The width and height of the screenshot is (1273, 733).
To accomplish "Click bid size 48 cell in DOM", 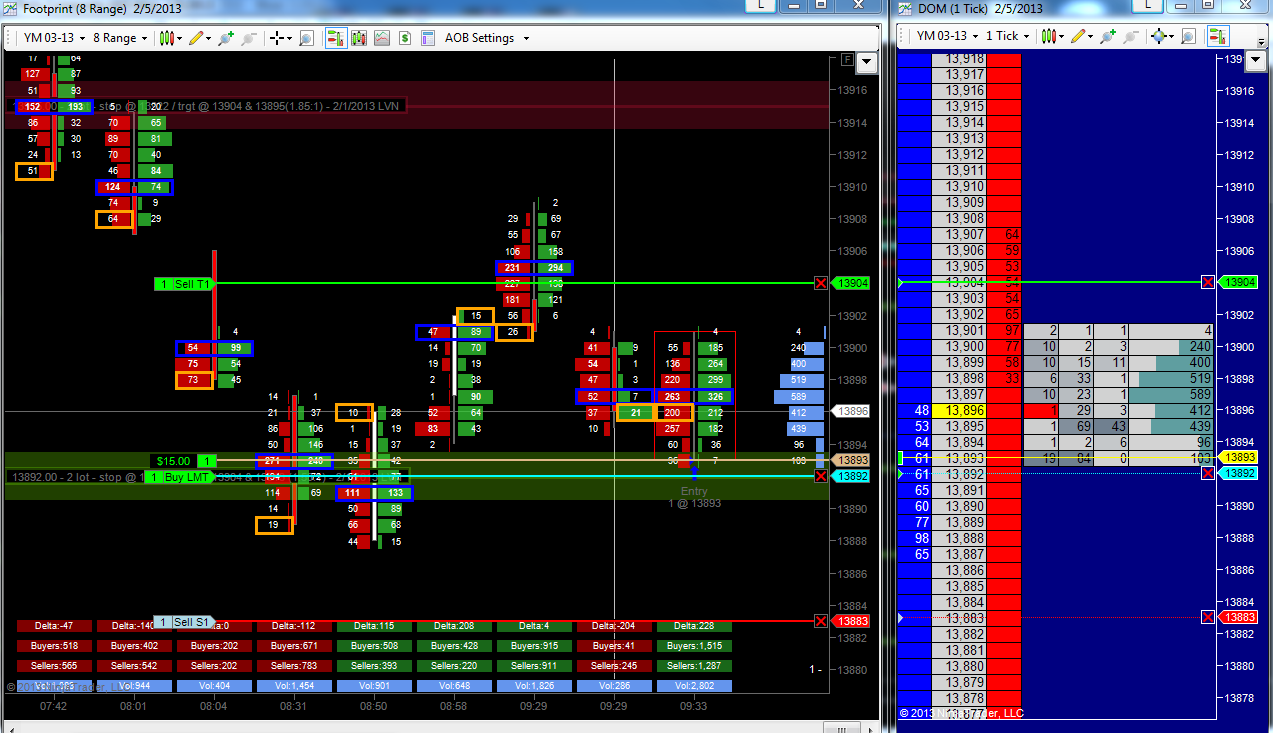I will (x=915, y=410).
